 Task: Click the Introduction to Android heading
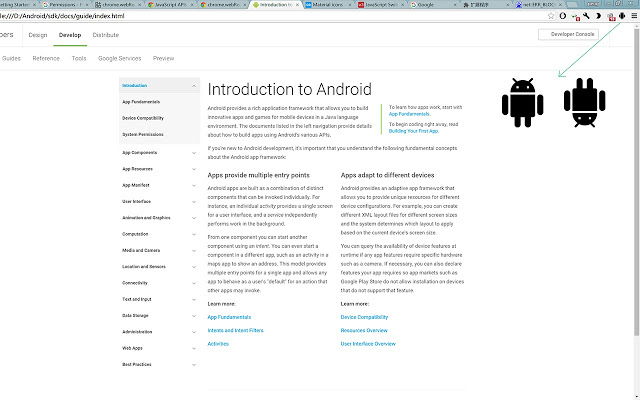[x=289, y=89]
